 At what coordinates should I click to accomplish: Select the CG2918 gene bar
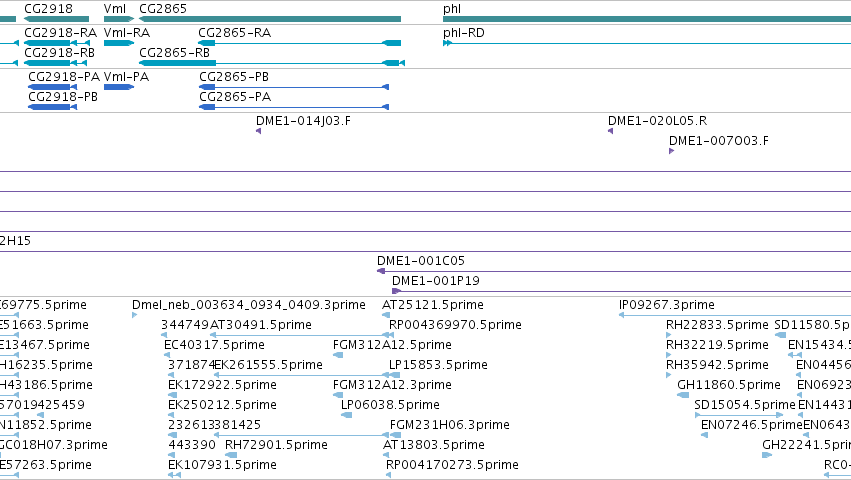56,20
